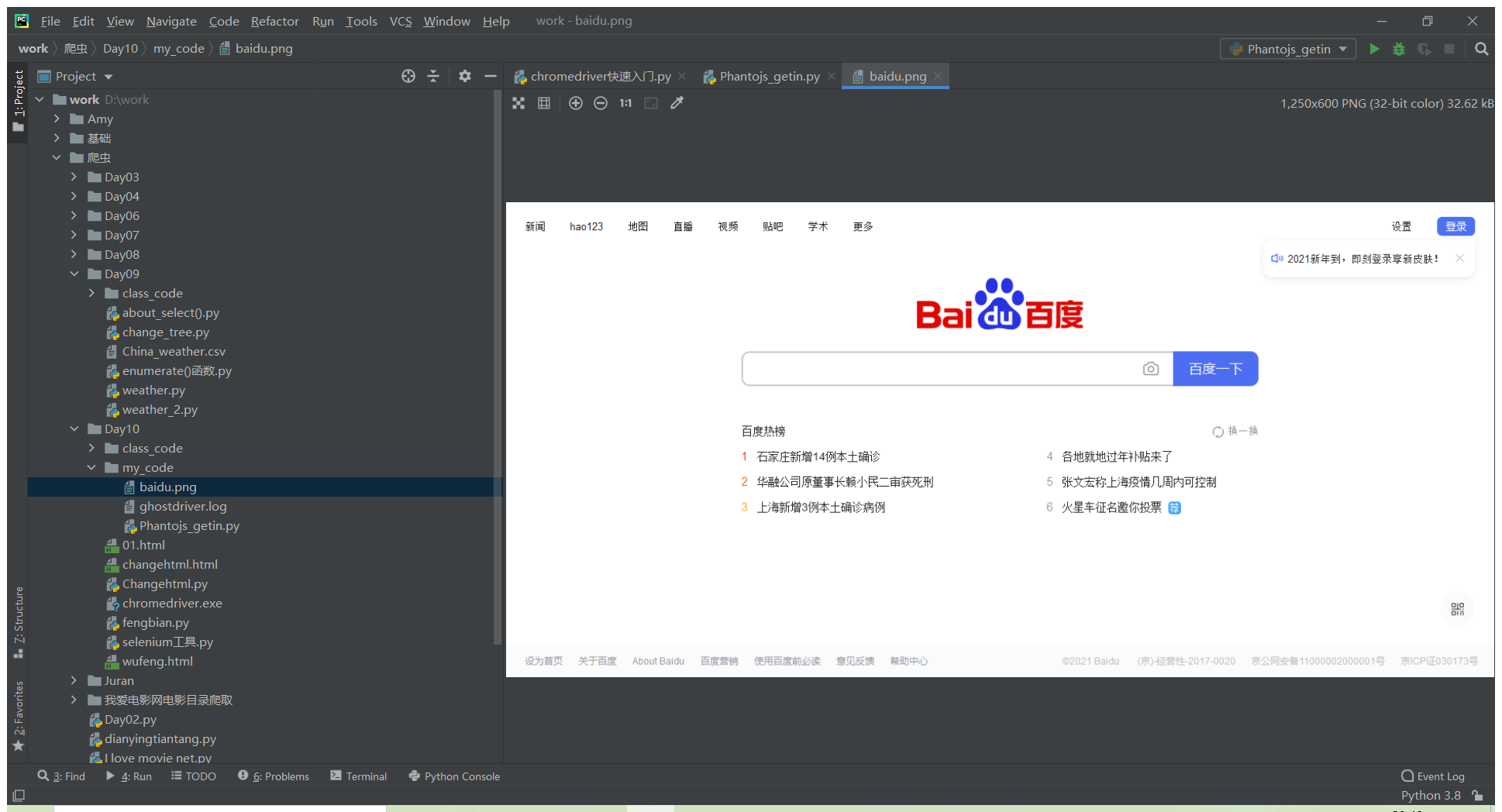The width and height of the screenshot is (1502, 812).
Task: Open the Refactor menu
Action: (274, 21)
